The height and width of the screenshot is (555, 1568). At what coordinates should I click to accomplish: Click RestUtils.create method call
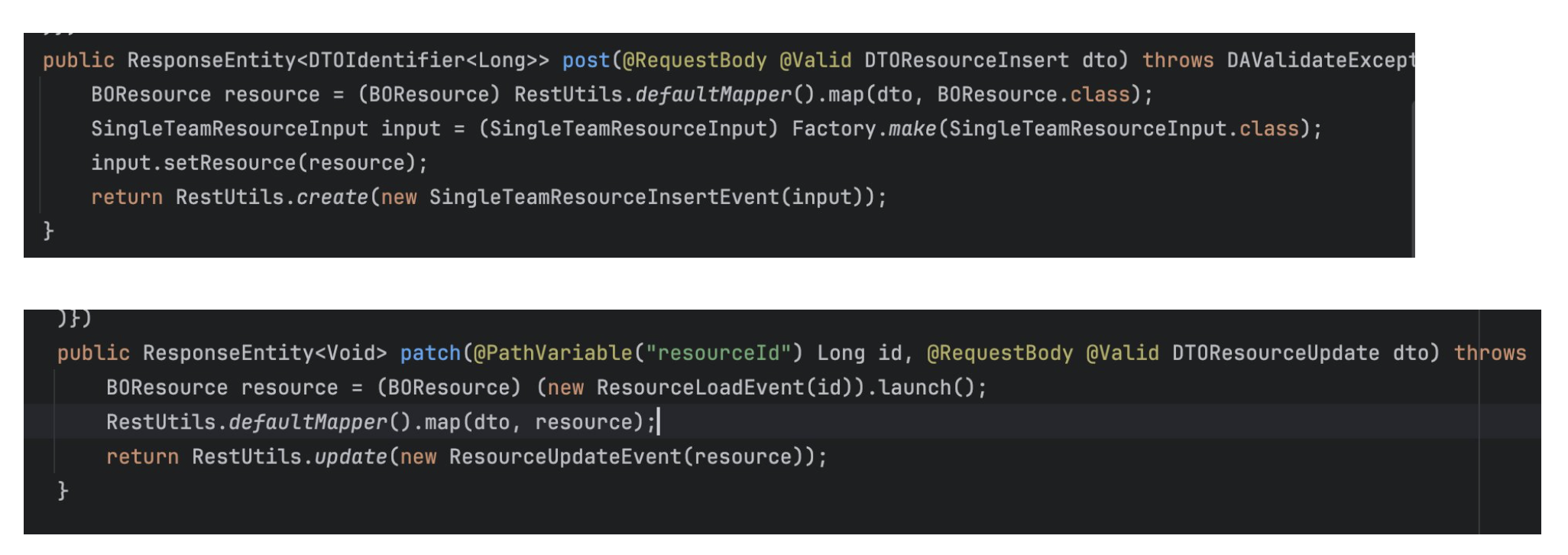[x=272, y=197]
